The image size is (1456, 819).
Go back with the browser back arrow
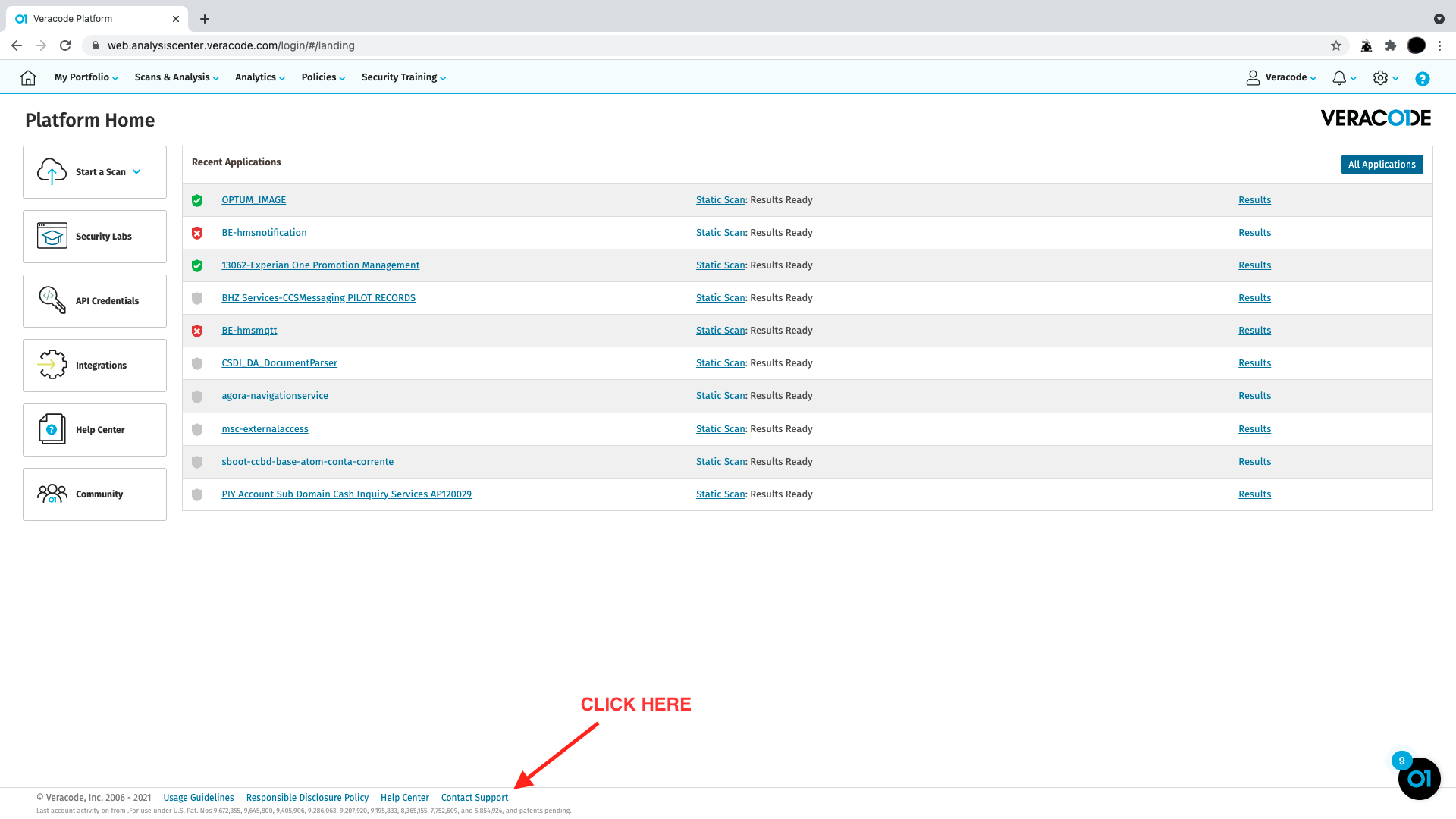pyautogui.click(x=17, y=45)
